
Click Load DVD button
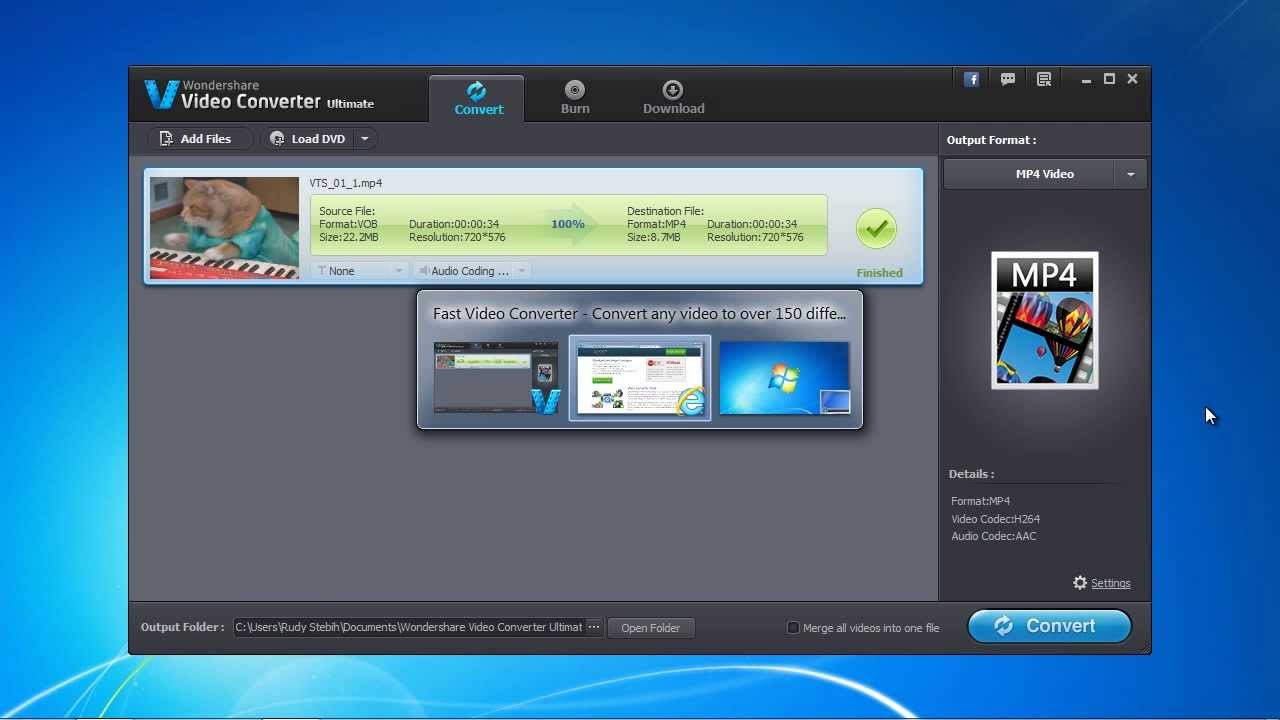[308, 139]
